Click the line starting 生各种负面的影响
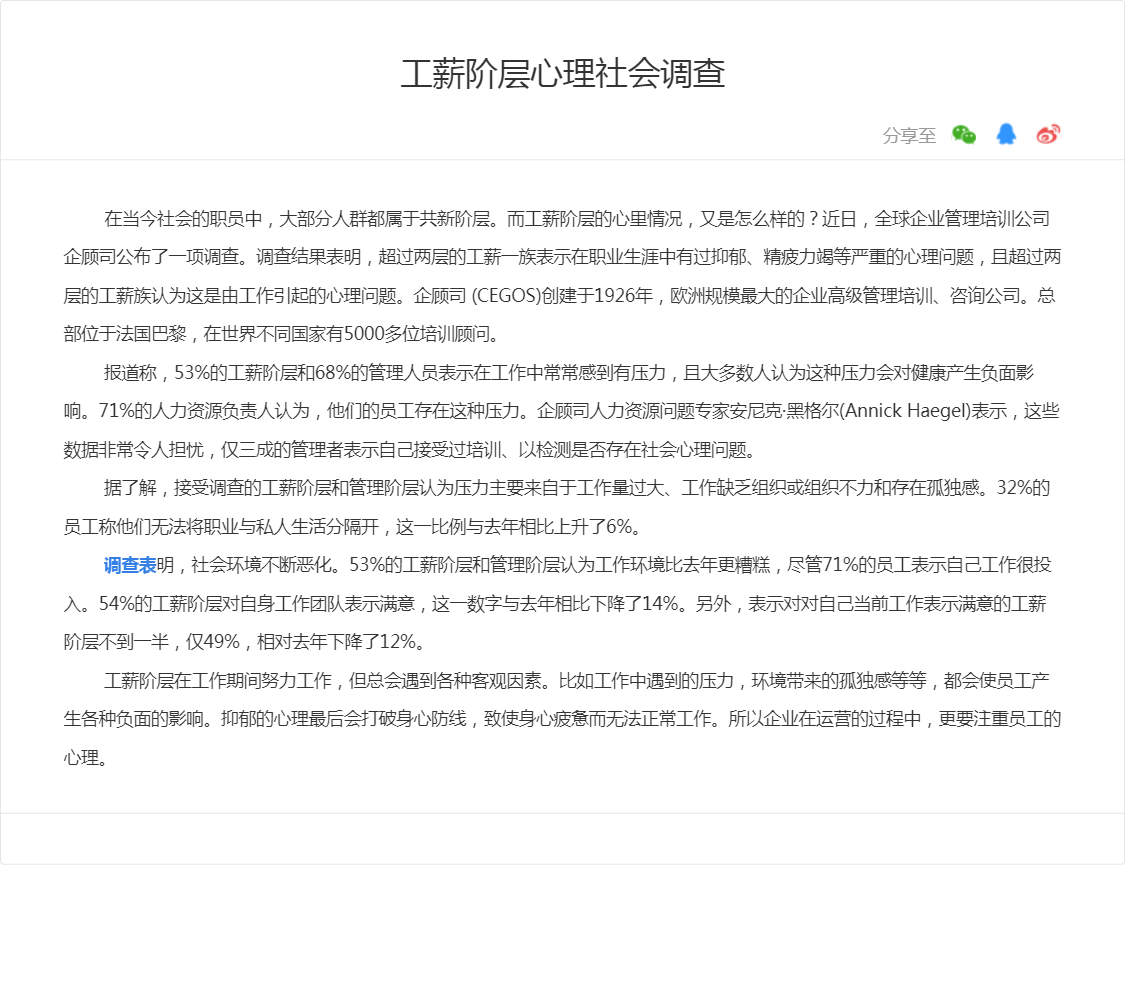The width and height of the screenshot is (1125, 1000). coord(562,720)
